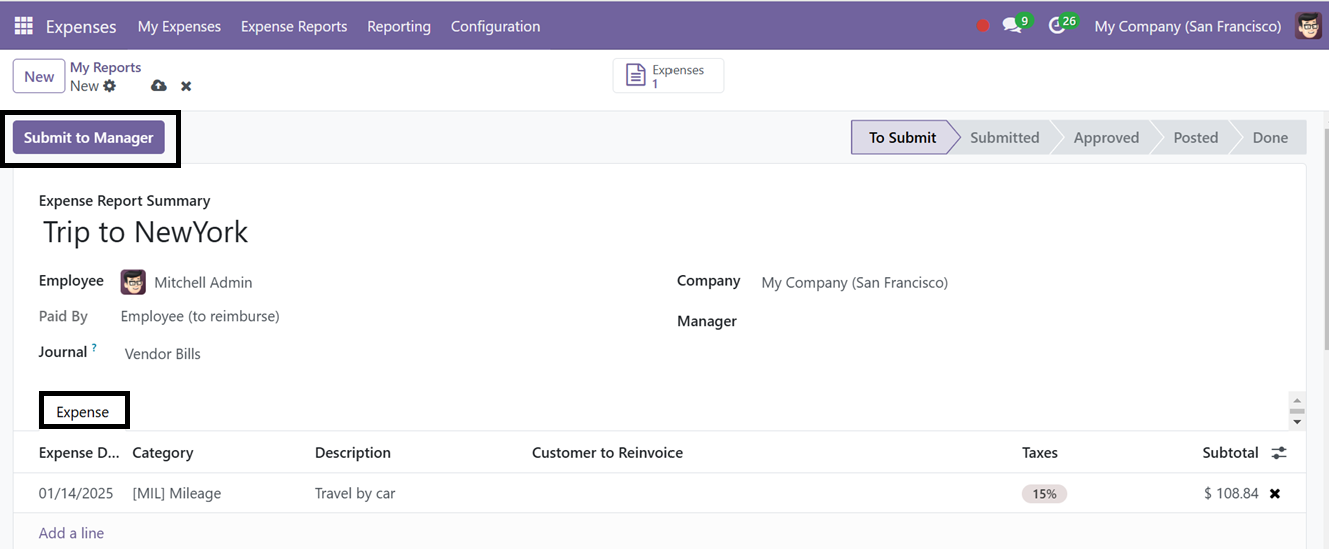Image resolution: width=1329 pixels, height=549 pixels.
Task: Open the Configuration menu
Action: 495,27
